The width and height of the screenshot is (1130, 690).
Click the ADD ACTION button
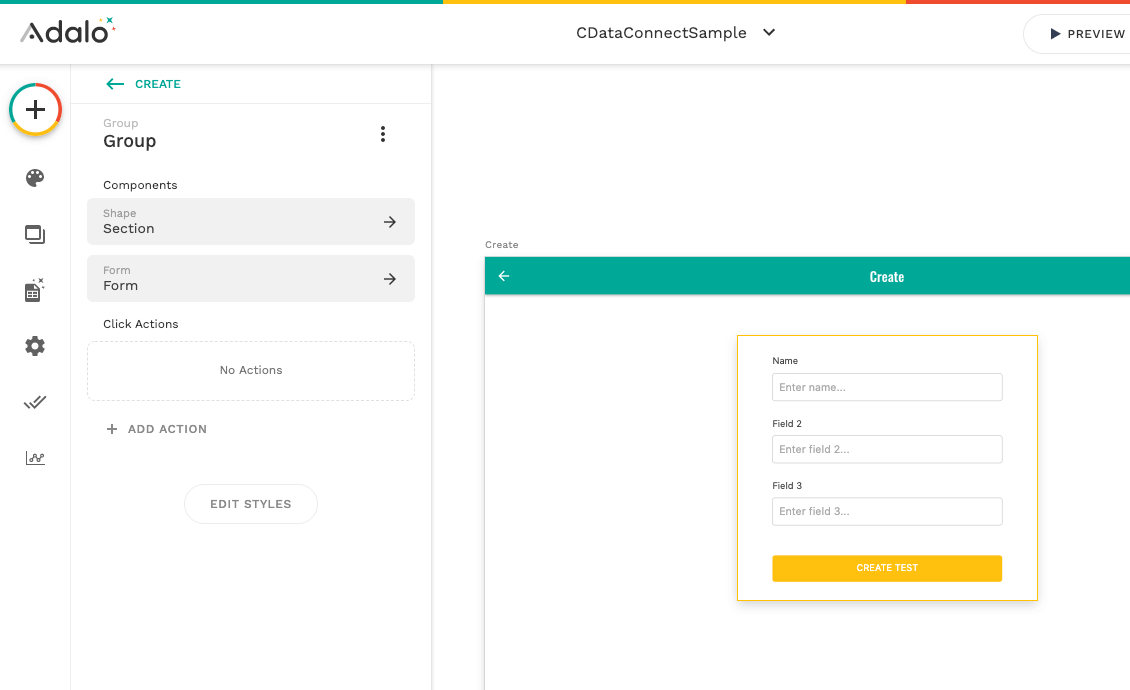coord(157,429)
